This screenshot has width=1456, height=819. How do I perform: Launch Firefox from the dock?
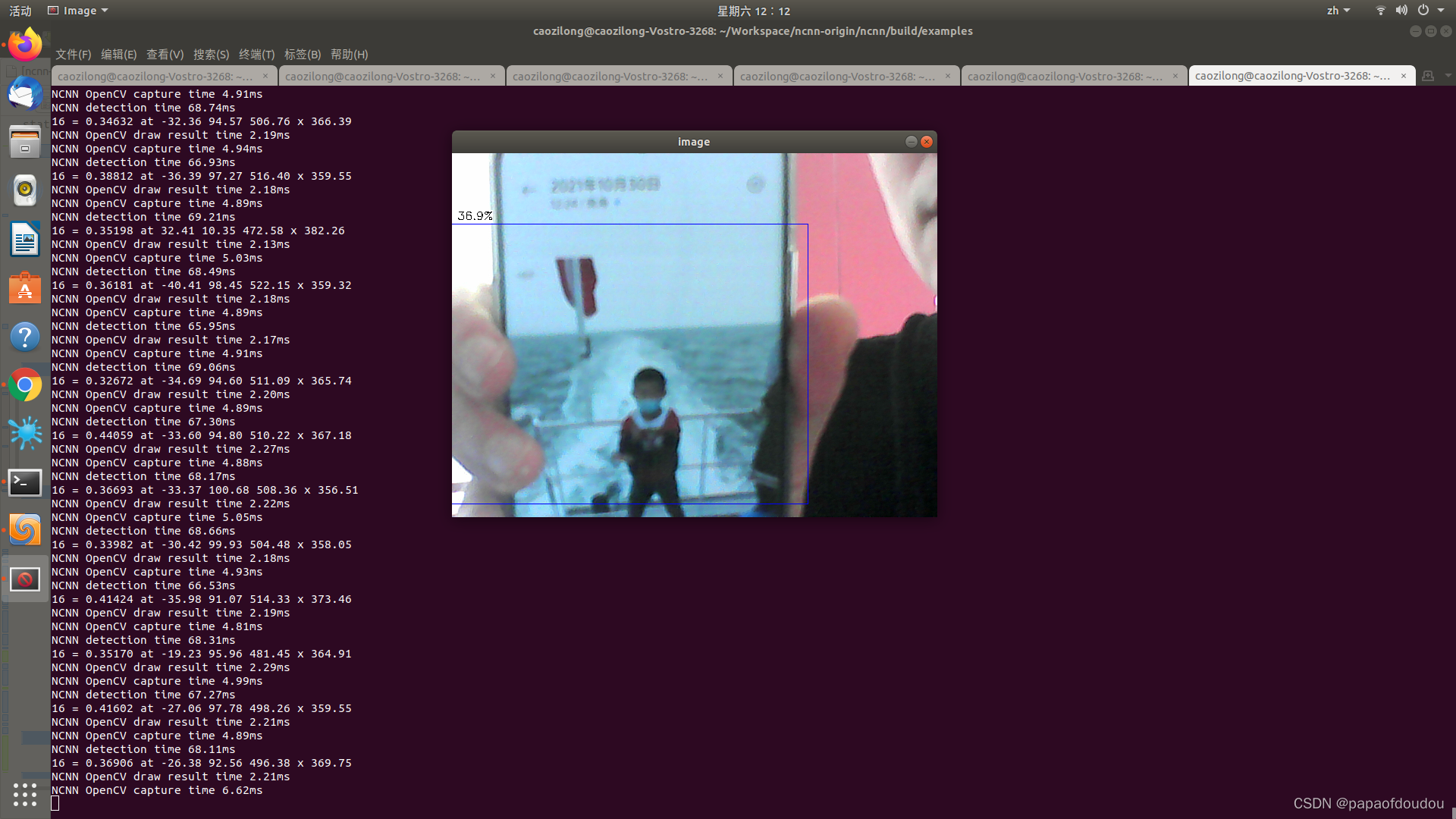click(25, 45)
